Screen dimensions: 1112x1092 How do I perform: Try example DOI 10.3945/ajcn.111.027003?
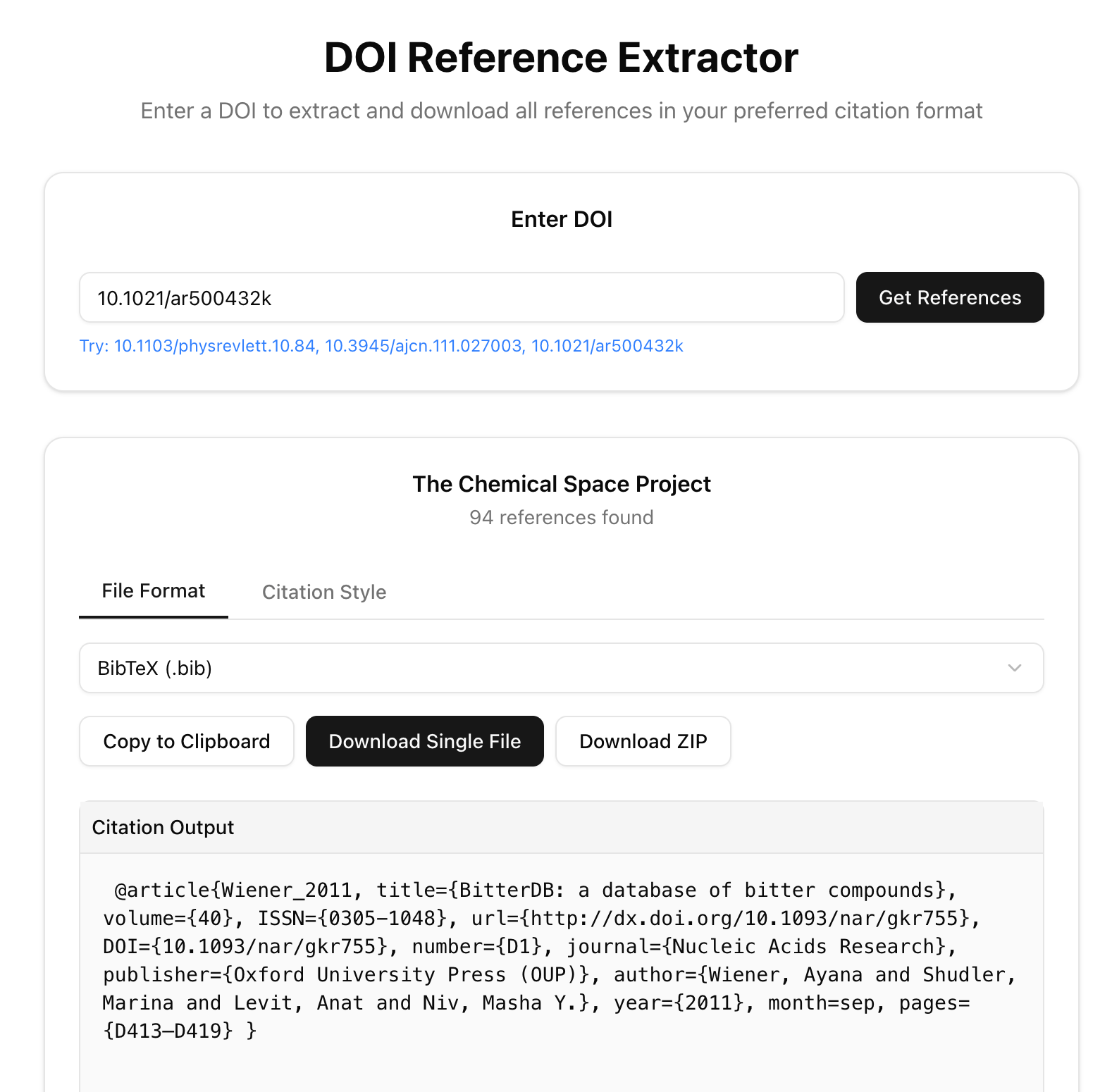point(424,346)
